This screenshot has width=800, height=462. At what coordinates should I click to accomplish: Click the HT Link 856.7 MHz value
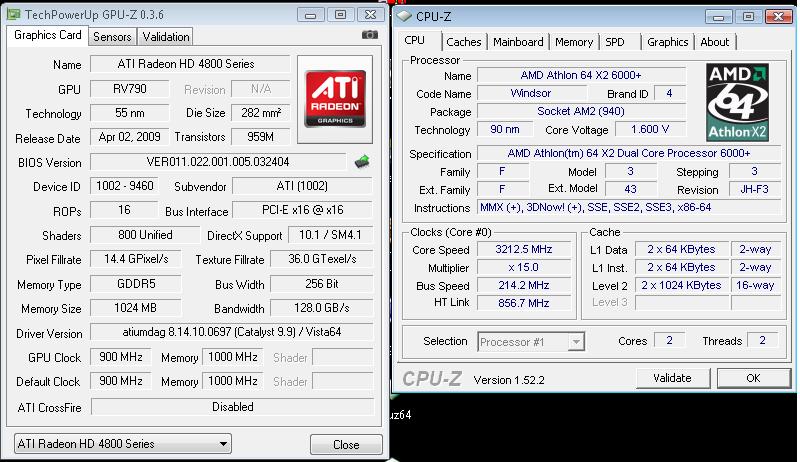pos(524,303)
